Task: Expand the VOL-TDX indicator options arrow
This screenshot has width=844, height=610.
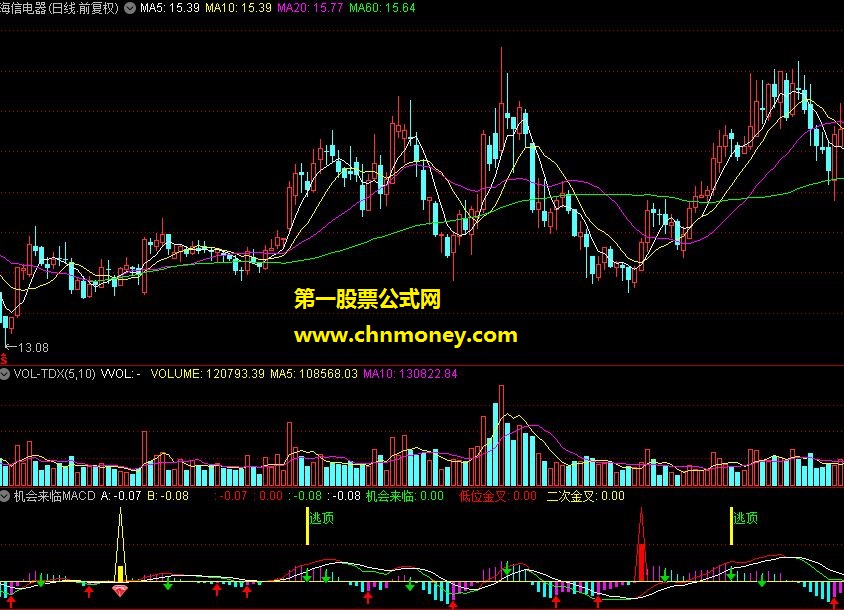Action: [x=5, y=374]
